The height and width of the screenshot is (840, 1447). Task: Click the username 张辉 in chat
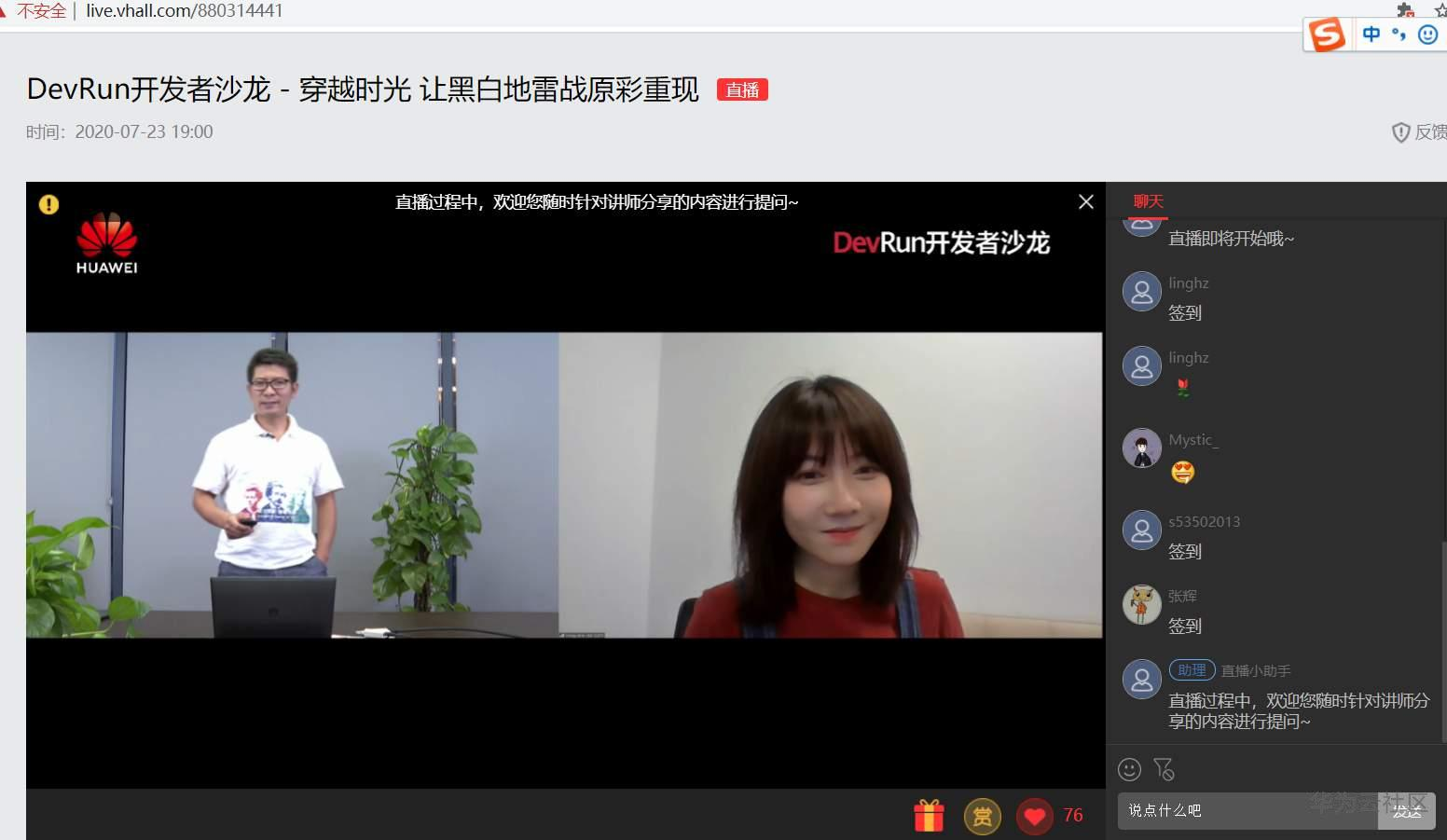(x=1182, y=597)
